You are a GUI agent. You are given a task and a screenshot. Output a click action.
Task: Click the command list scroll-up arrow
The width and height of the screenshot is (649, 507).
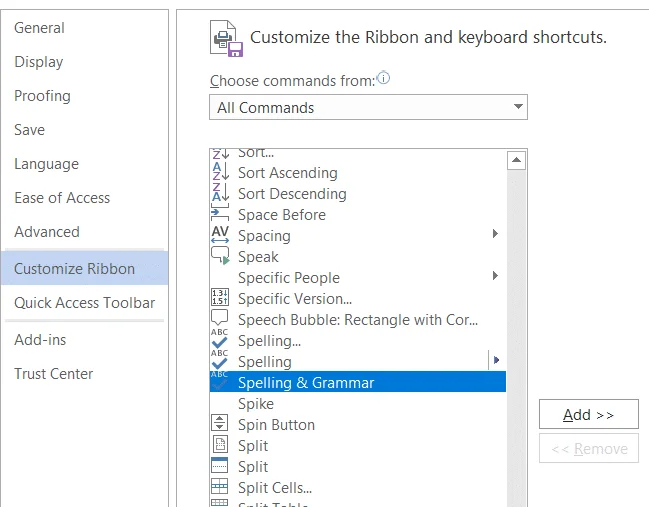click(x=517, y=161)
